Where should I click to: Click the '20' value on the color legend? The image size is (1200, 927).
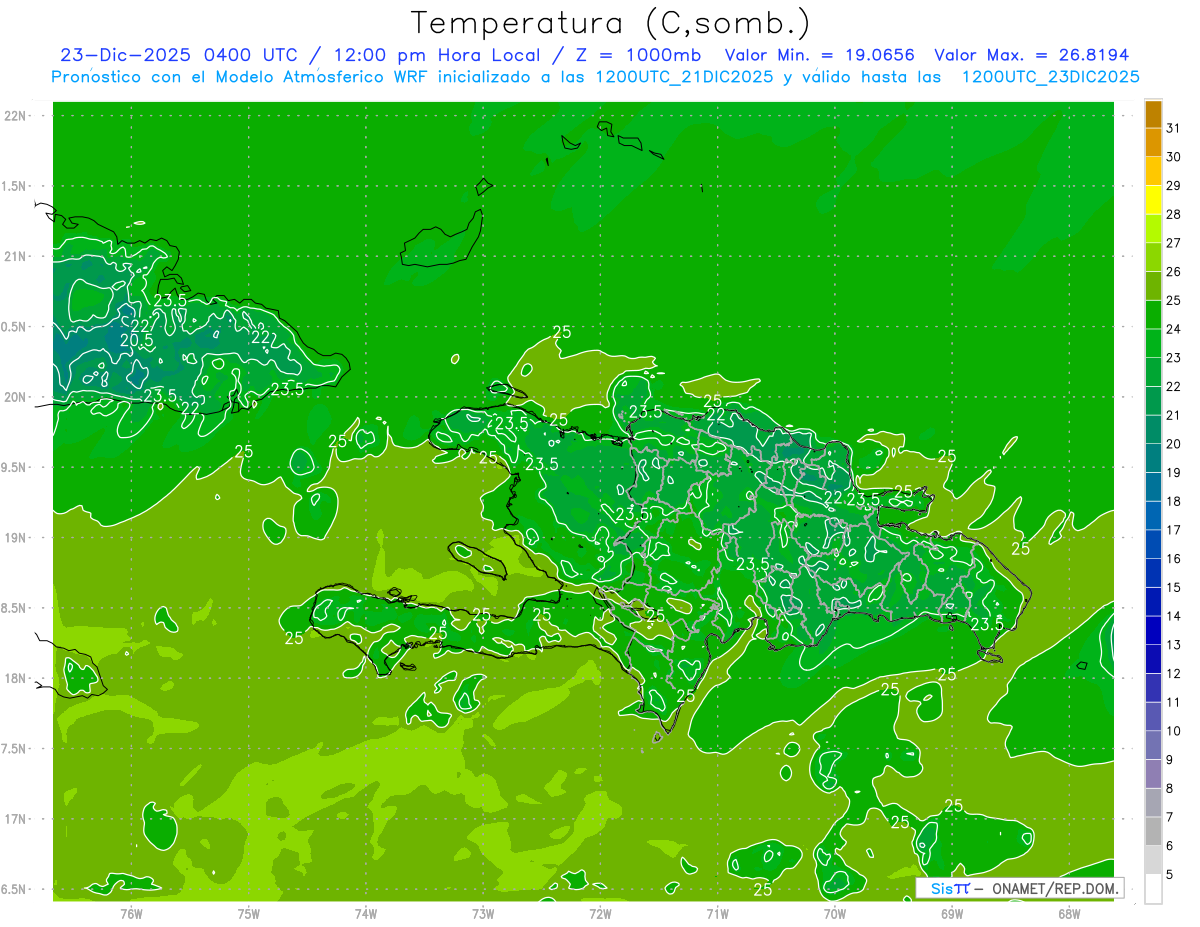coord(1173,444)
